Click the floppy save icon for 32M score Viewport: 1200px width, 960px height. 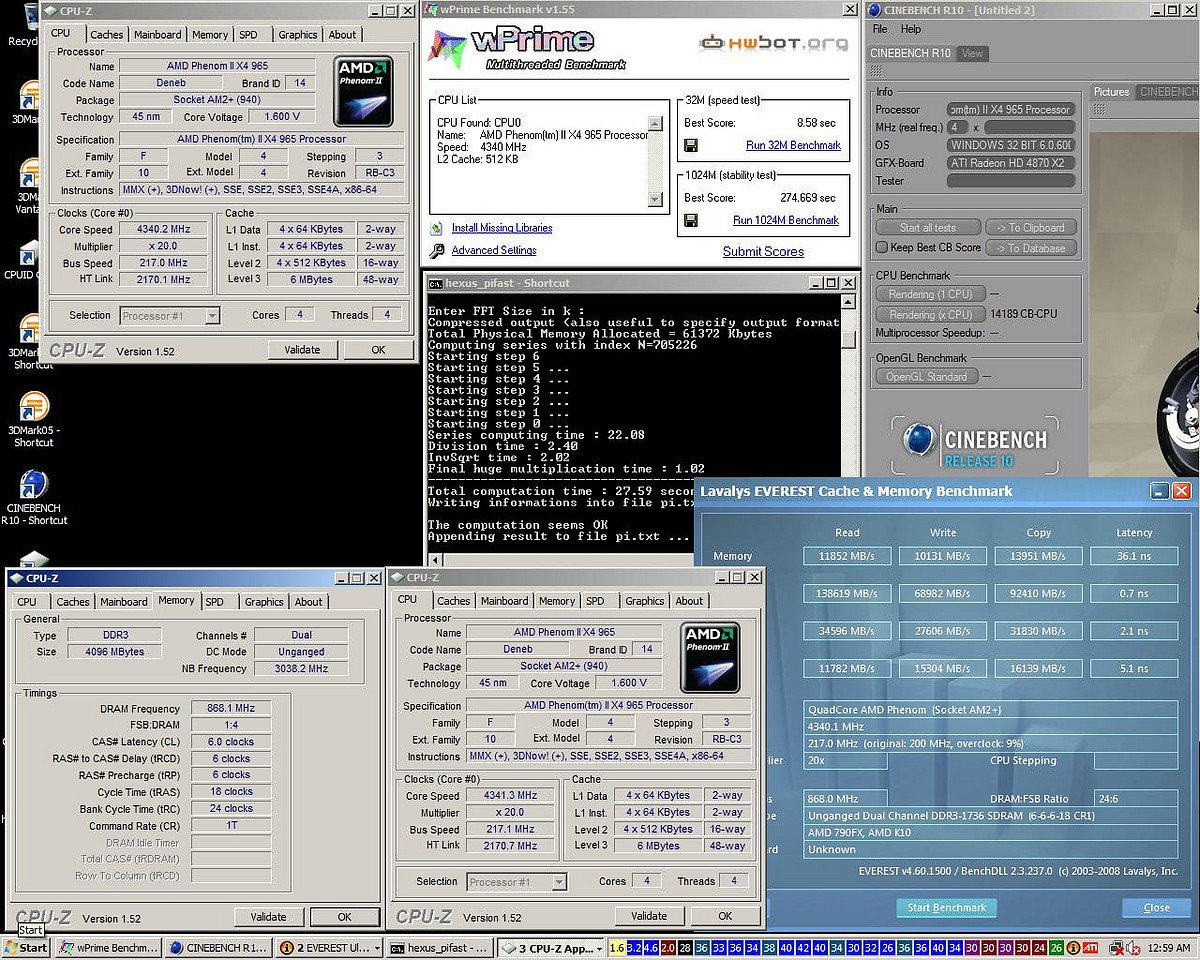tap(690, 145)
